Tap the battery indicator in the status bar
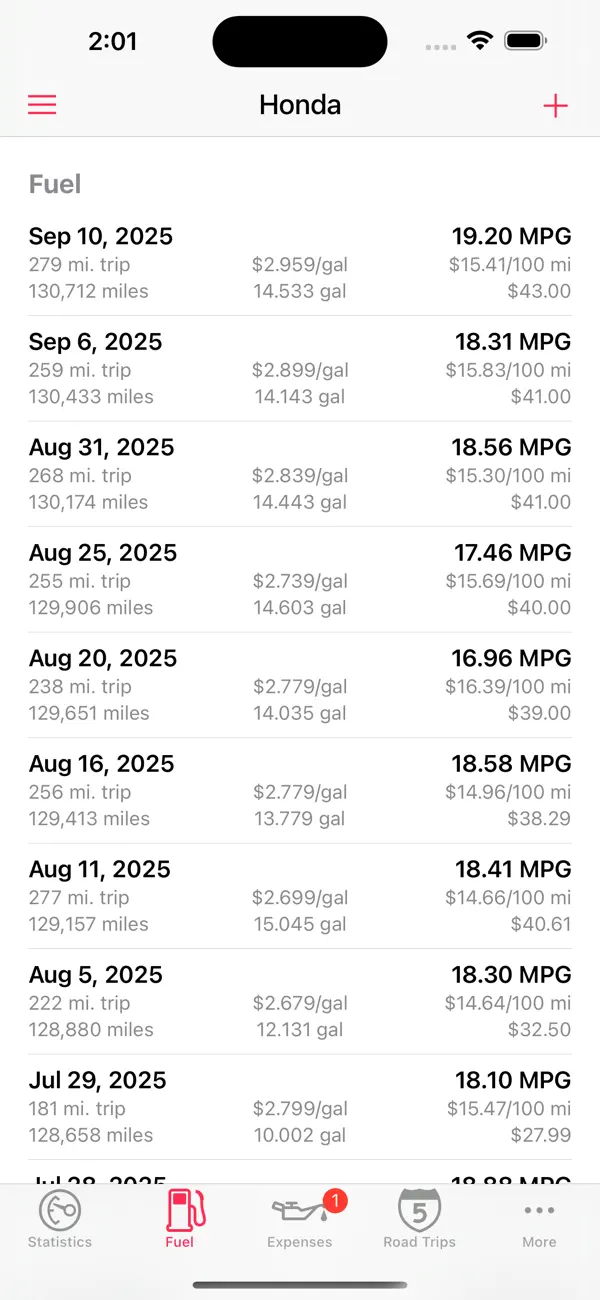The width and height of the screenshot is (600, 1300). [524, 41]
